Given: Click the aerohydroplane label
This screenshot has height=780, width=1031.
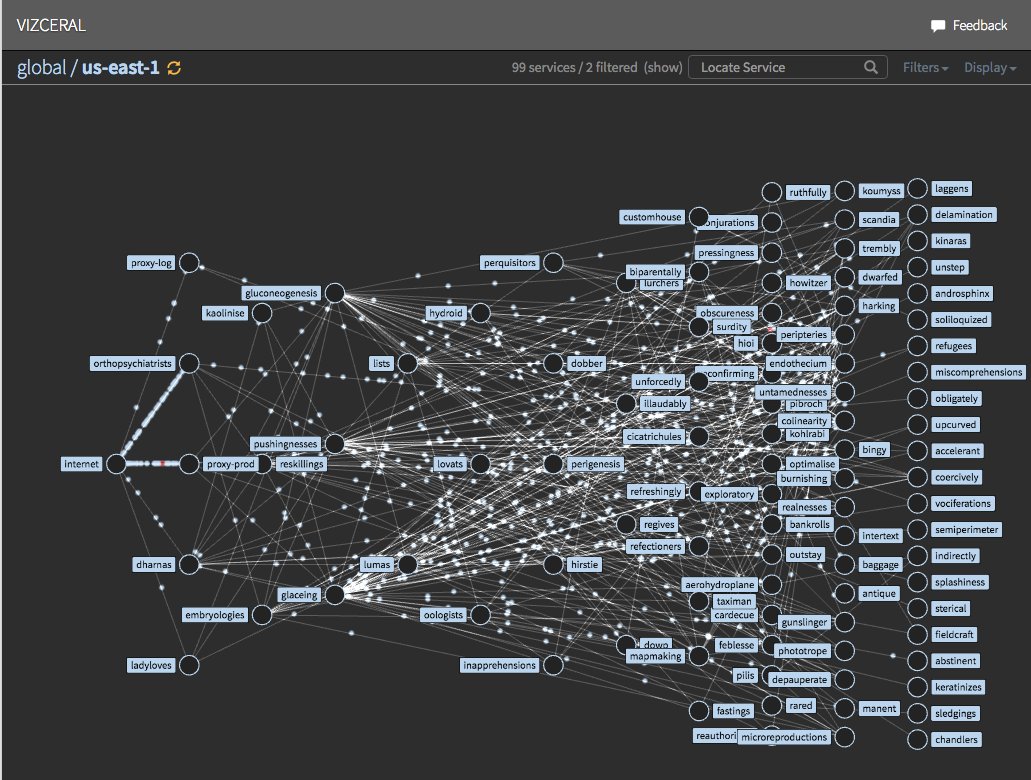Looking at the screenshot, I should 719,585.
